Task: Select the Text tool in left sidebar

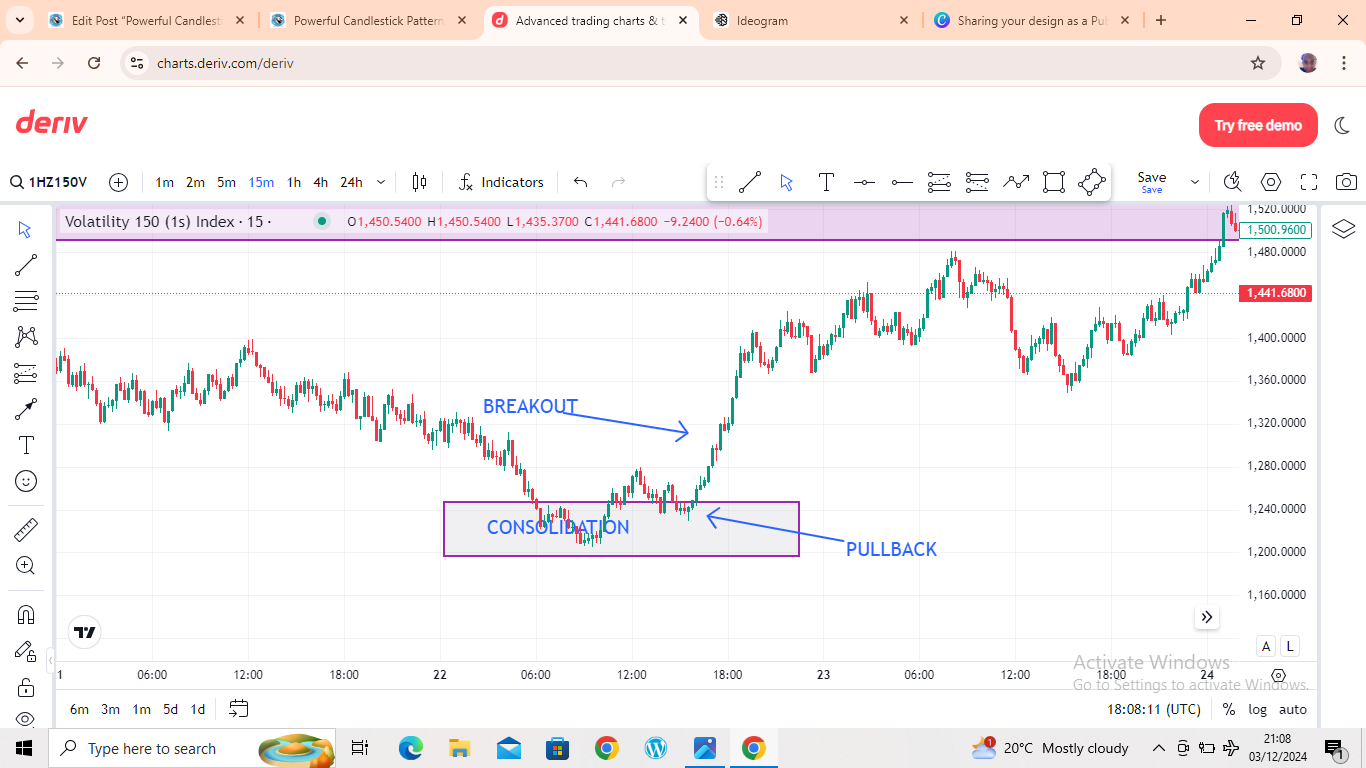Action: click(26, 445)
